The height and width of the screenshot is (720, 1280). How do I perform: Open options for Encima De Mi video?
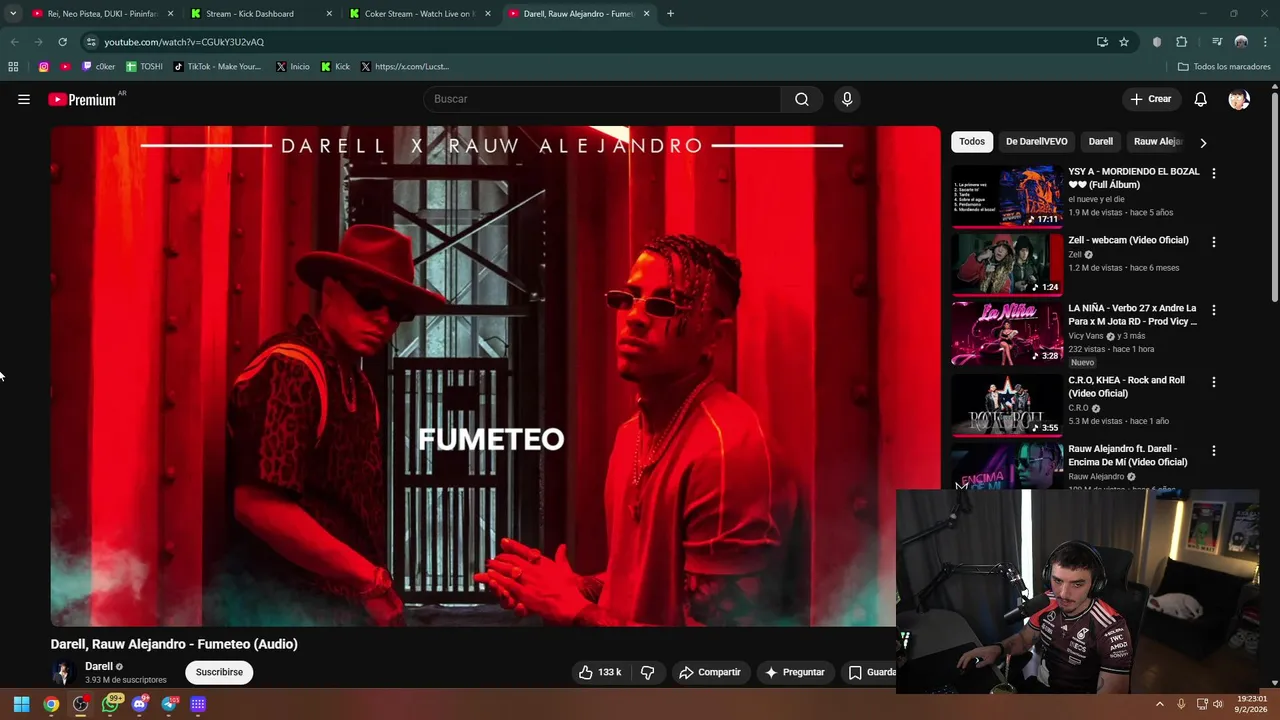point(1214,451)
